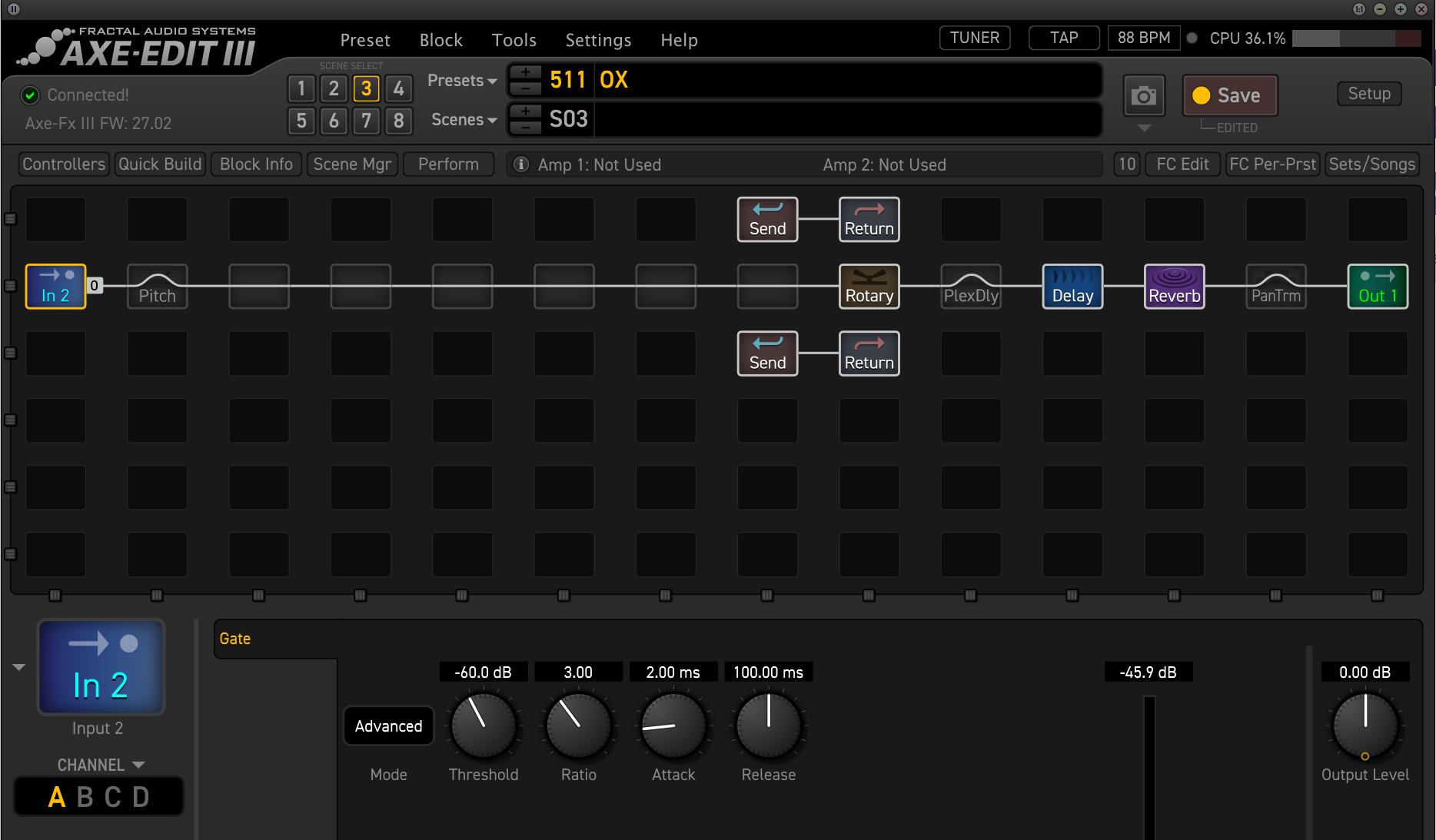Viewport: 1436px width, 840px height.
Task: Click the first column handle below grid
Action: click(x=55, y=596)
